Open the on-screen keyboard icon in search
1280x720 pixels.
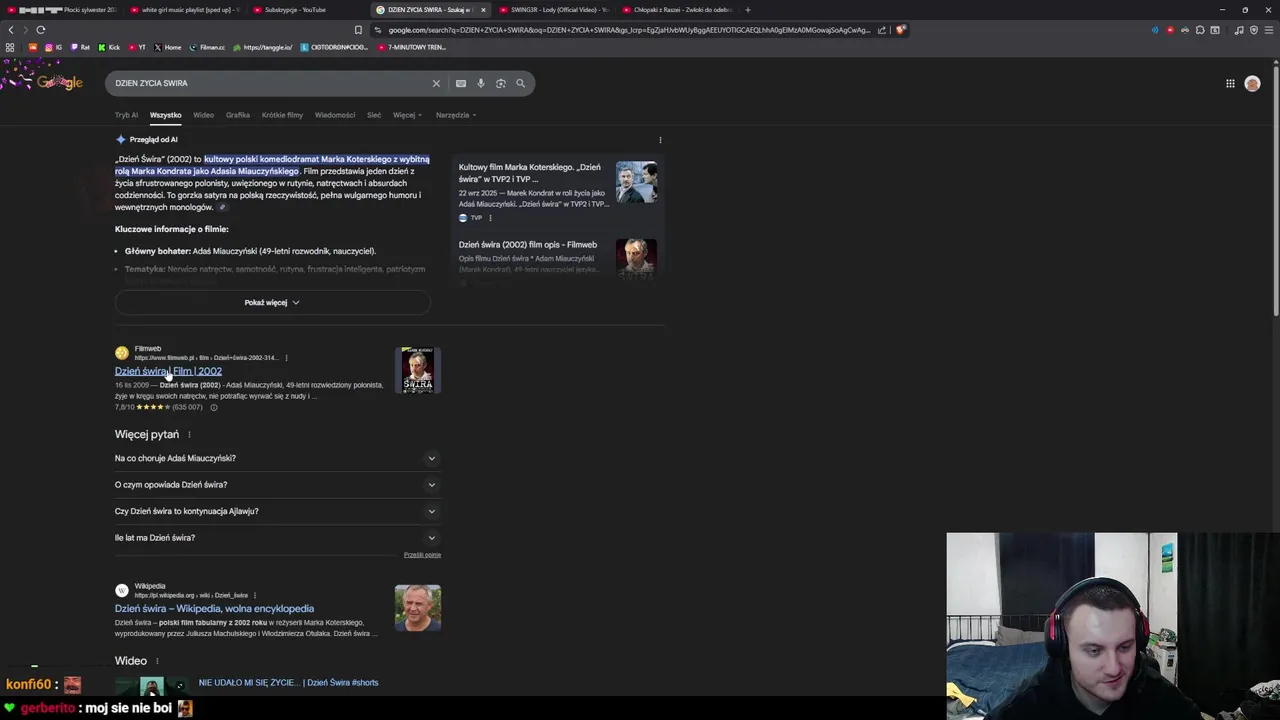[461, 84]
